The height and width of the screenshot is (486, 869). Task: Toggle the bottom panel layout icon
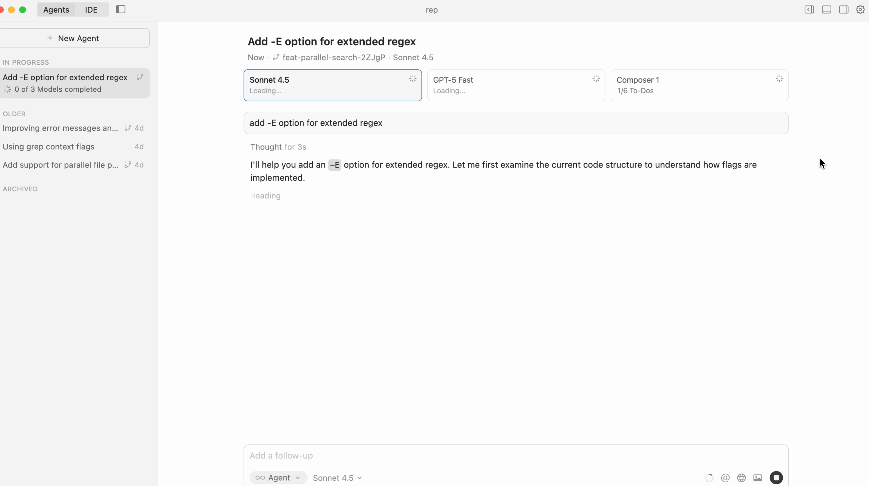826,9
